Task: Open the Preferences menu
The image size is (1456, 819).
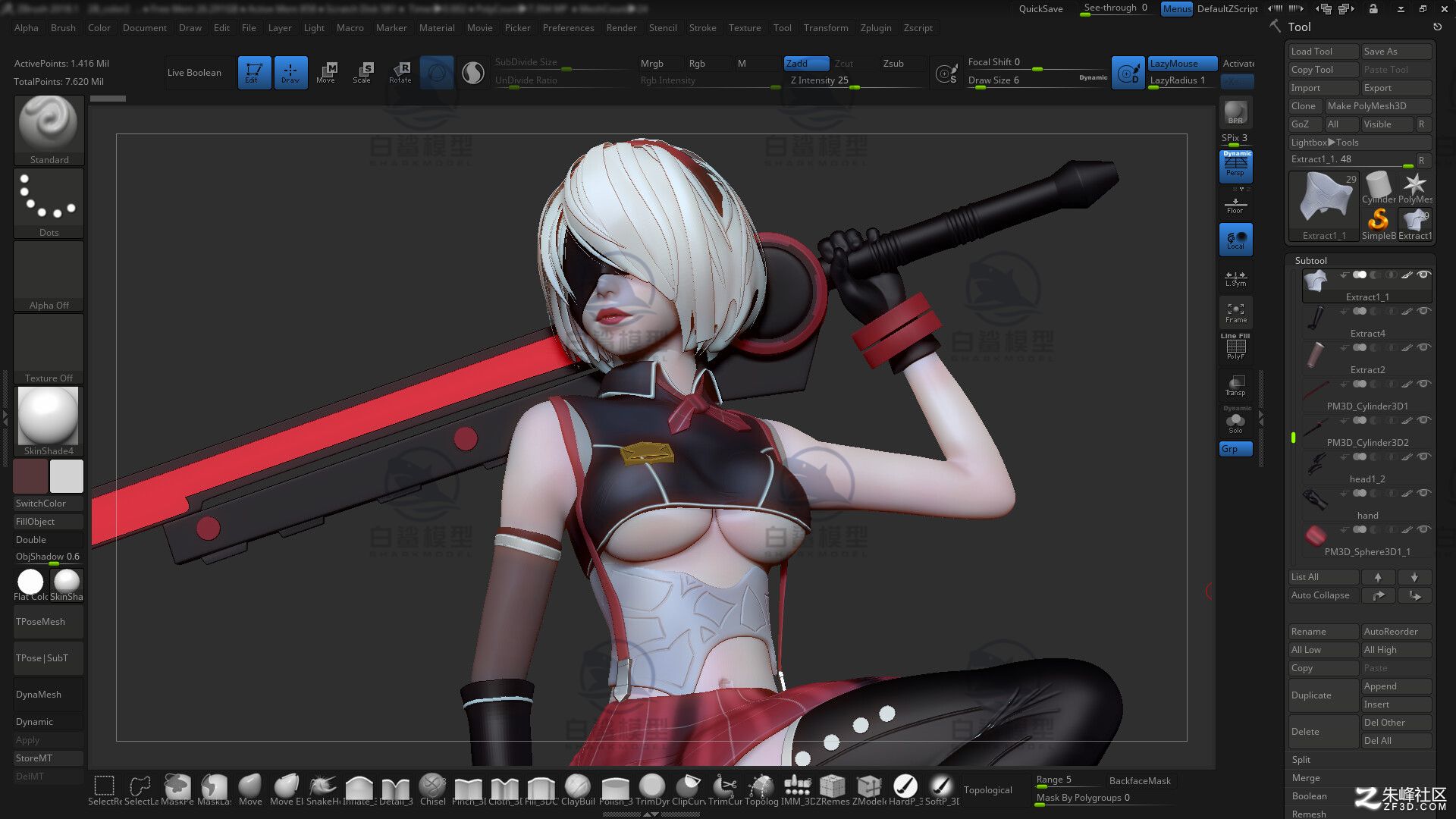Action: coord(568,27)
